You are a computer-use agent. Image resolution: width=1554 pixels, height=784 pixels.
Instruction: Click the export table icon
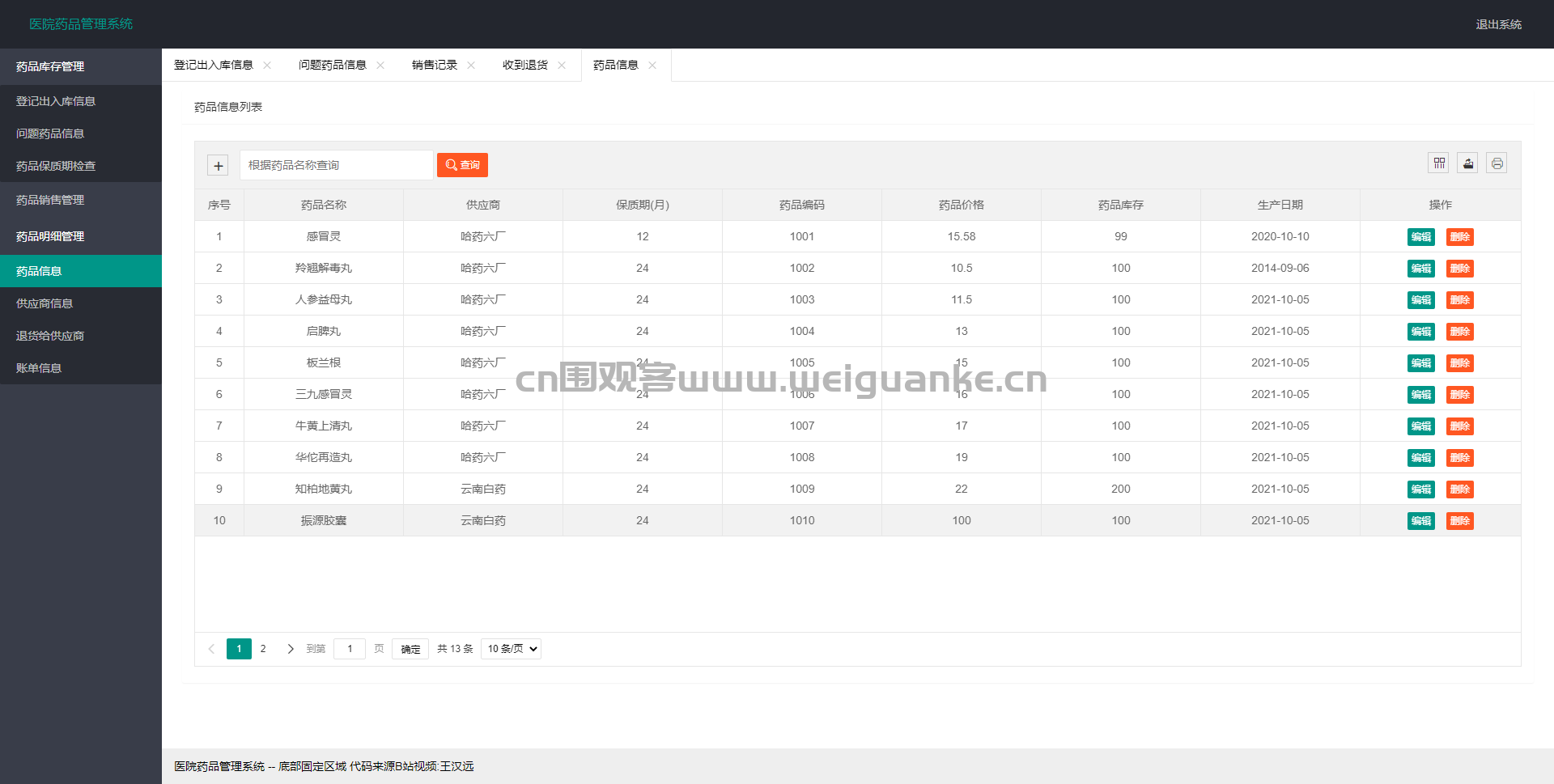click(1467, 163)
